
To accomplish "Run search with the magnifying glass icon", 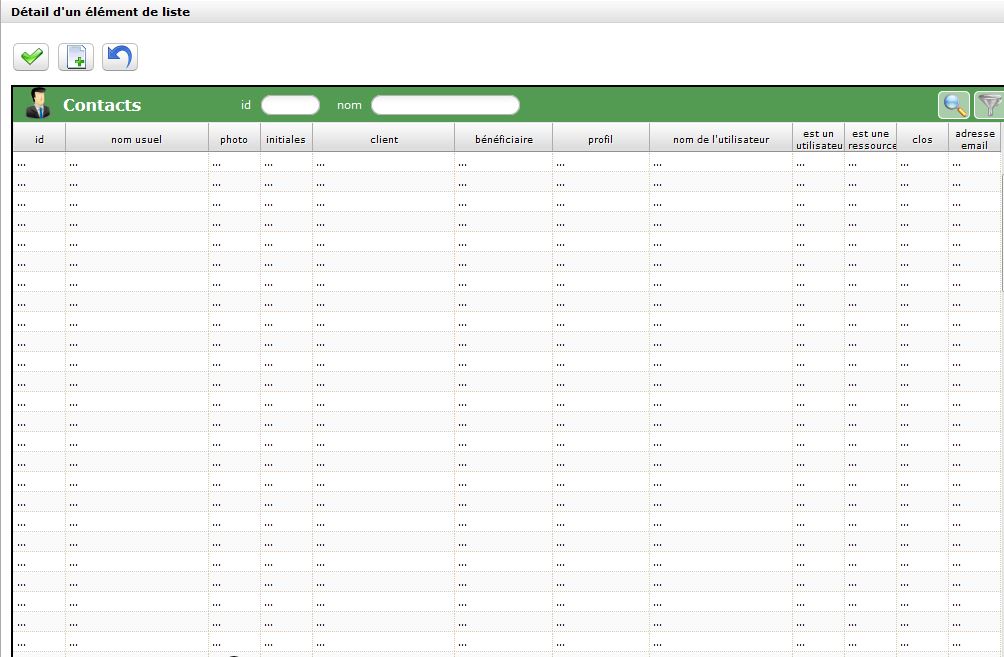I will pyautogui.click(x=954, y=105).
